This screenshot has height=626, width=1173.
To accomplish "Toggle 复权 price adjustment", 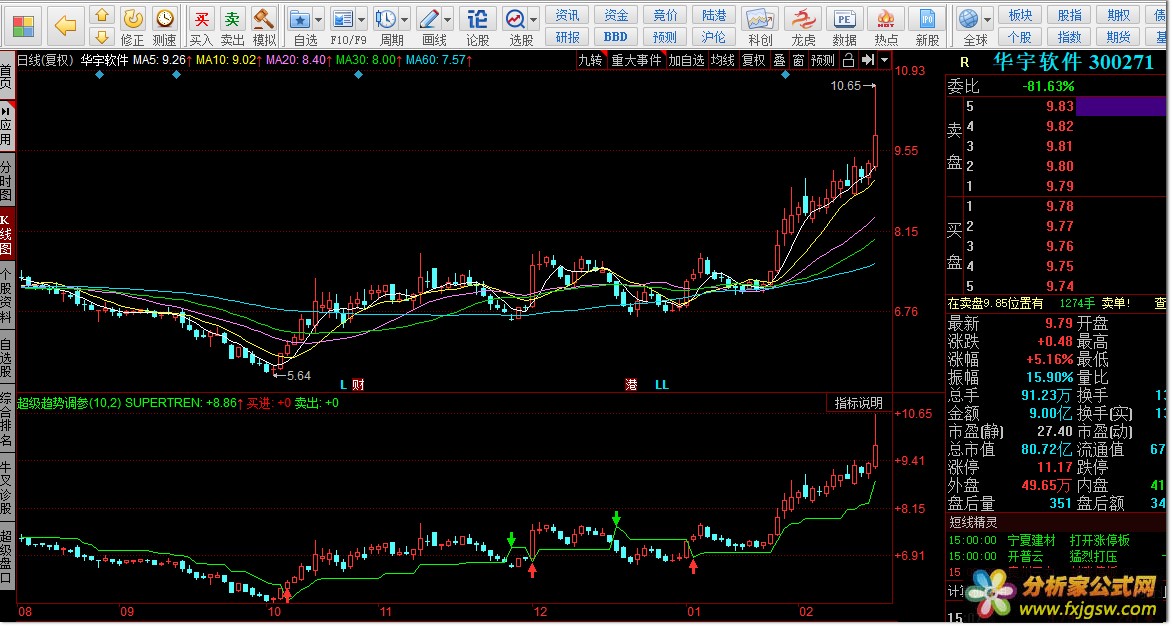I will coord(753,60).
